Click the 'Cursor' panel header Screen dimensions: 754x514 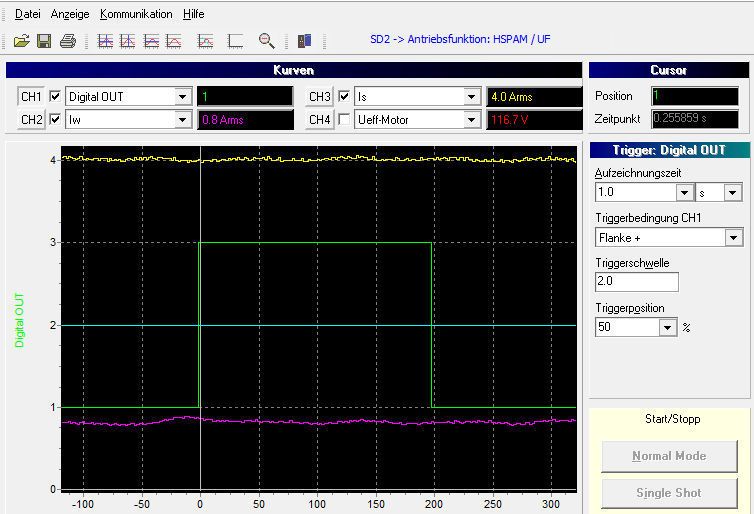tap(669, 70)
